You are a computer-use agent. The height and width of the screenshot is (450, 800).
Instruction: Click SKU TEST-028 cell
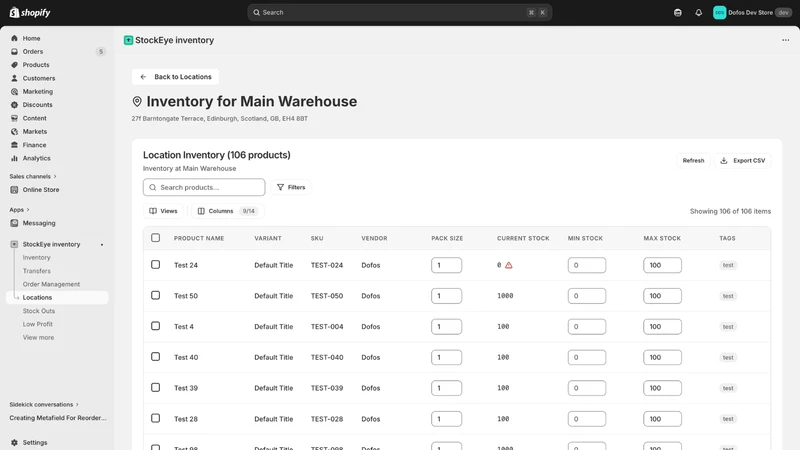pos(327,419)
